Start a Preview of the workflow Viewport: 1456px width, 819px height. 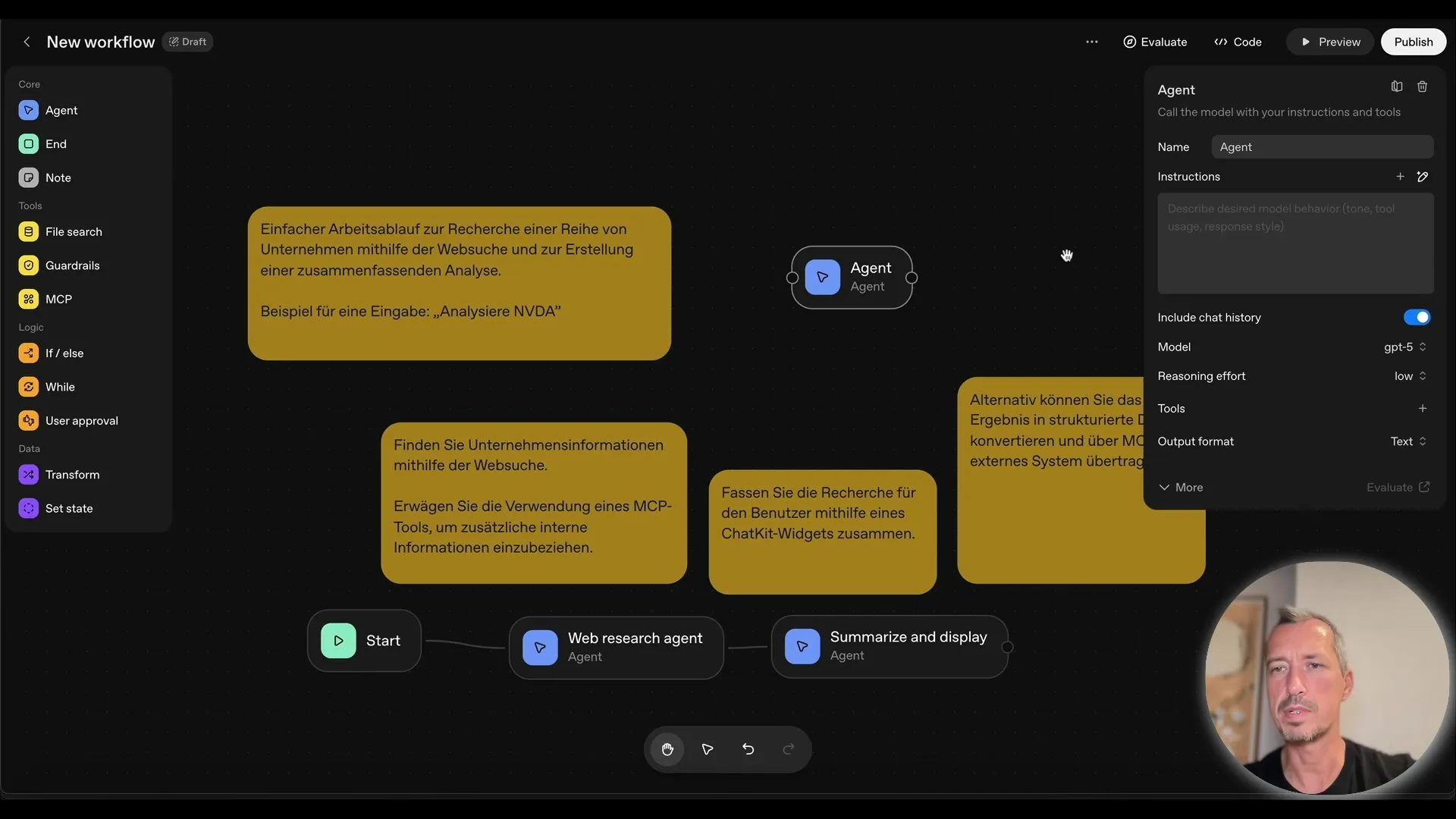pyautogui.click(x=1330, y=42)
